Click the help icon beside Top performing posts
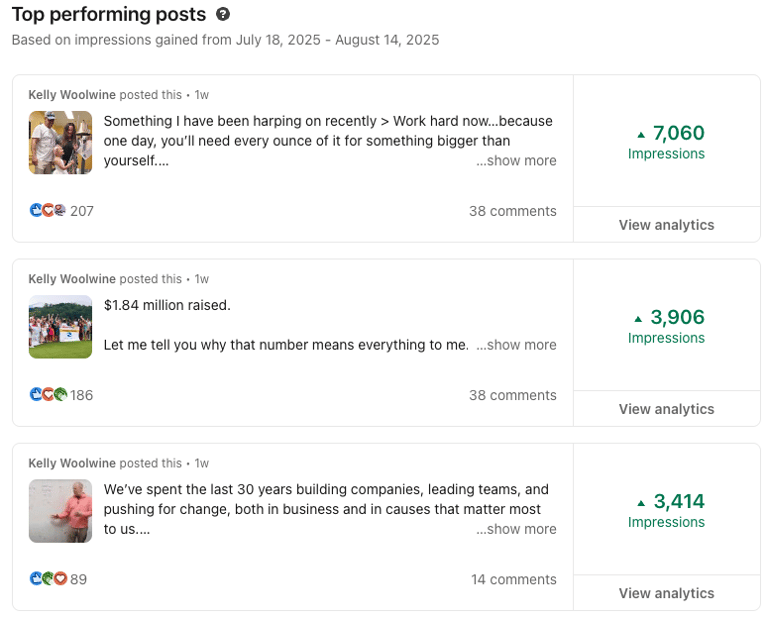This screenshot has width=768, height=617. [223, 14]
